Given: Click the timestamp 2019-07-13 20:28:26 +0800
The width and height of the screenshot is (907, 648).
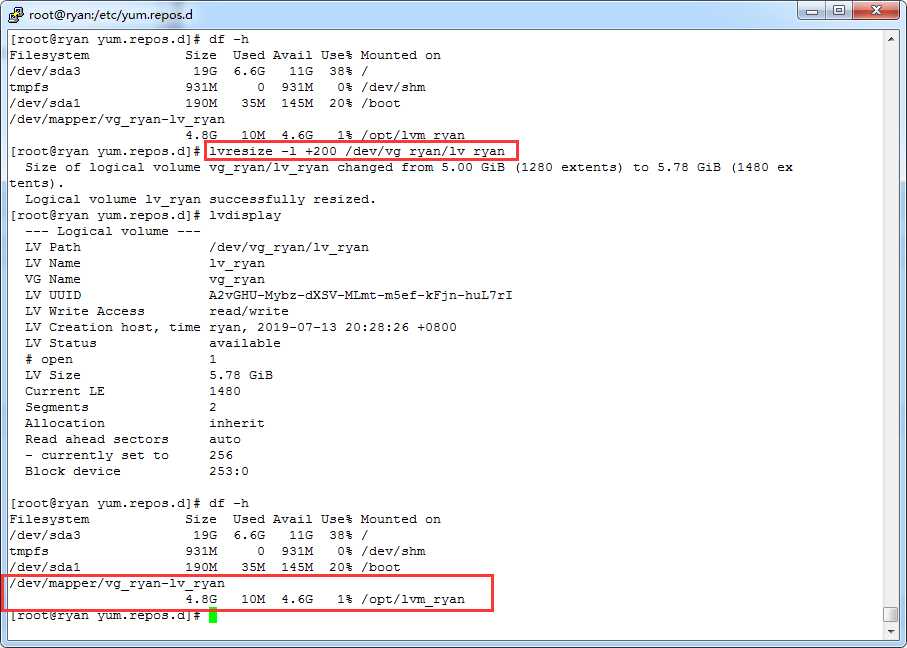Looking at the screenshot, I should pyautogui.click(x=357, y=327).
